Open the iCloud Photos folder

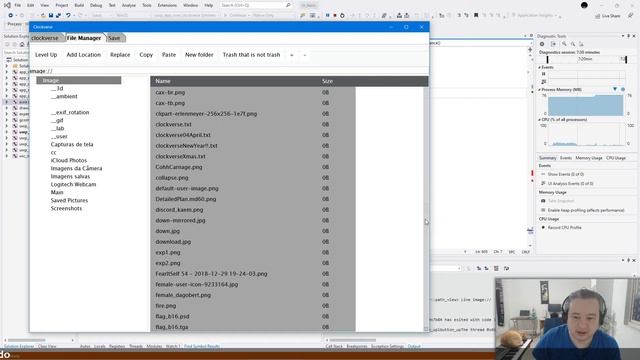pyautogui.click(x=69, y=160)
